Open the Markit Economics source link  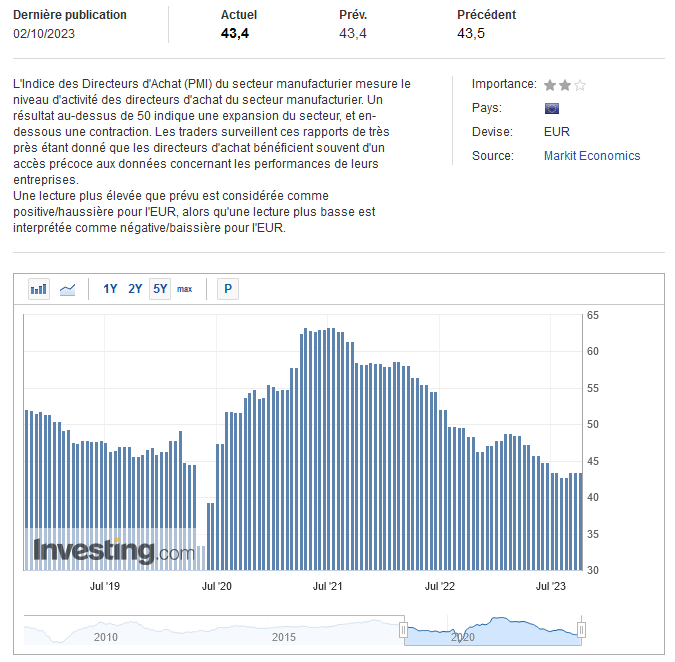(592, 156)
